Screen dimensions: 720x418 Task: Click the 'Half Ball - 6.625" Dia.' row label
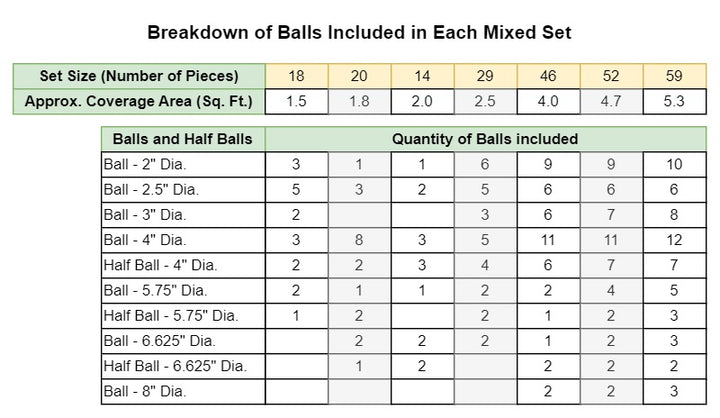pyautogui.click(x=183, y=367)
